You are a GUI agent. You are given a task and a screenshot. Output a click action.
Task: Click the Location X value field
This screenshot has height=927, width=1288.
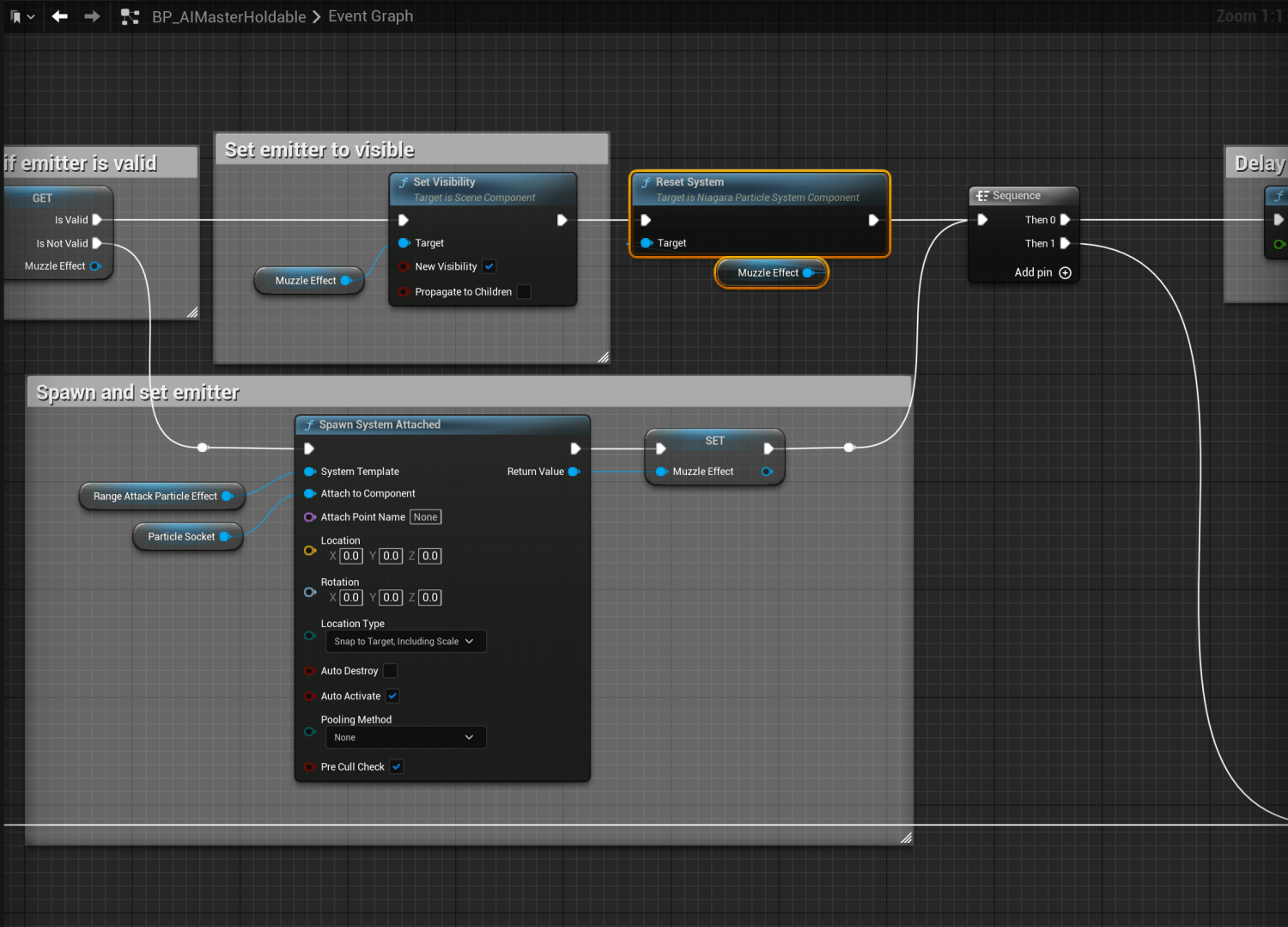tap(351, 556)
